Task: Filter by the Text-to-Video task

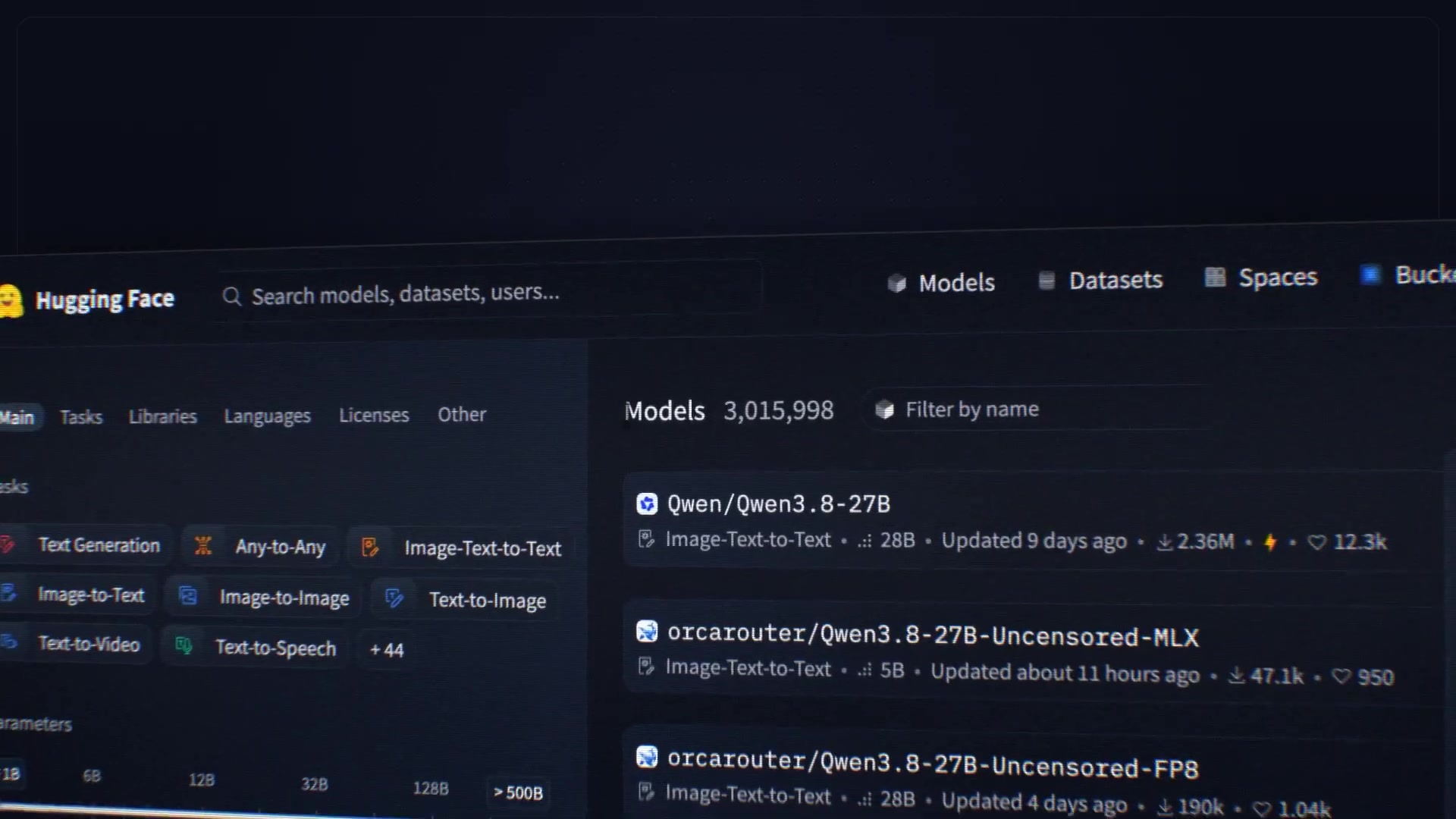Action: coord(74,643)
